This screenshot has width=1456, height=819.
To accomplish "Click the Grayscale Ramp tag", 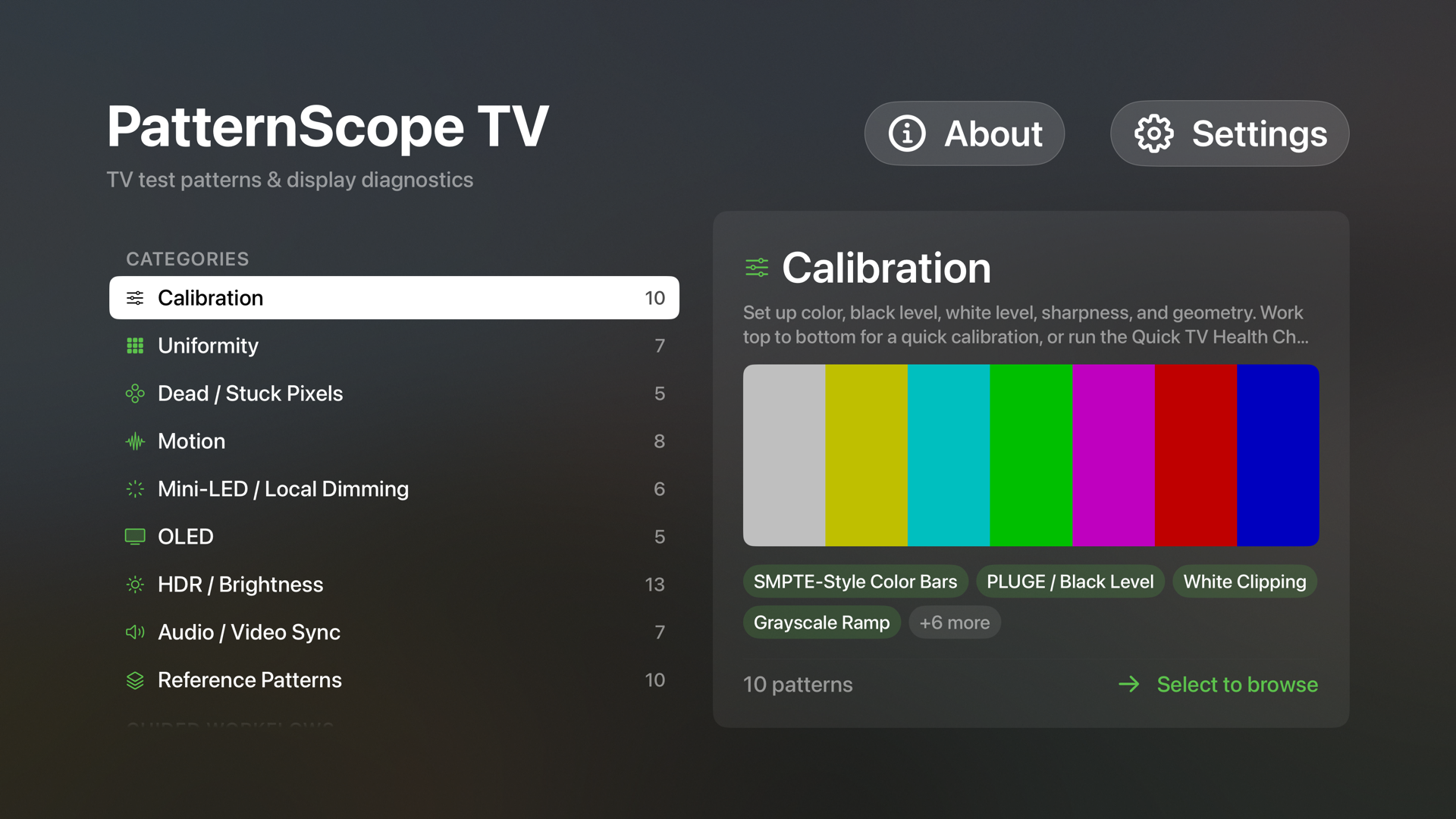I will coord(821,623).
